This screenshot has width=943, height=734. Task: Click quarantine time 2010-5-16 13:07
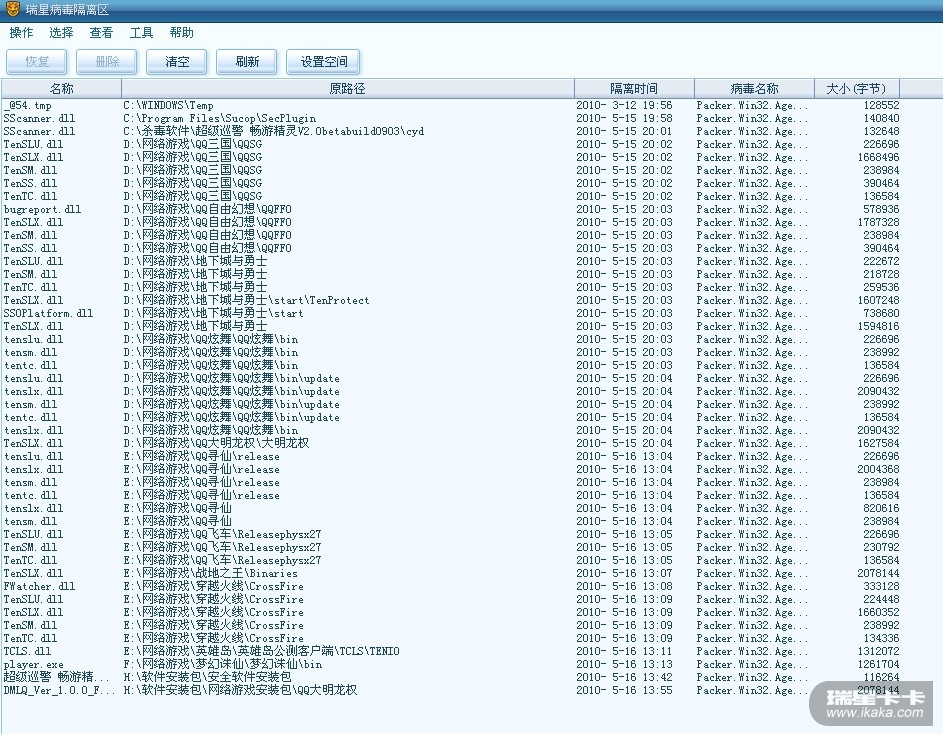(x=624, y=573)
